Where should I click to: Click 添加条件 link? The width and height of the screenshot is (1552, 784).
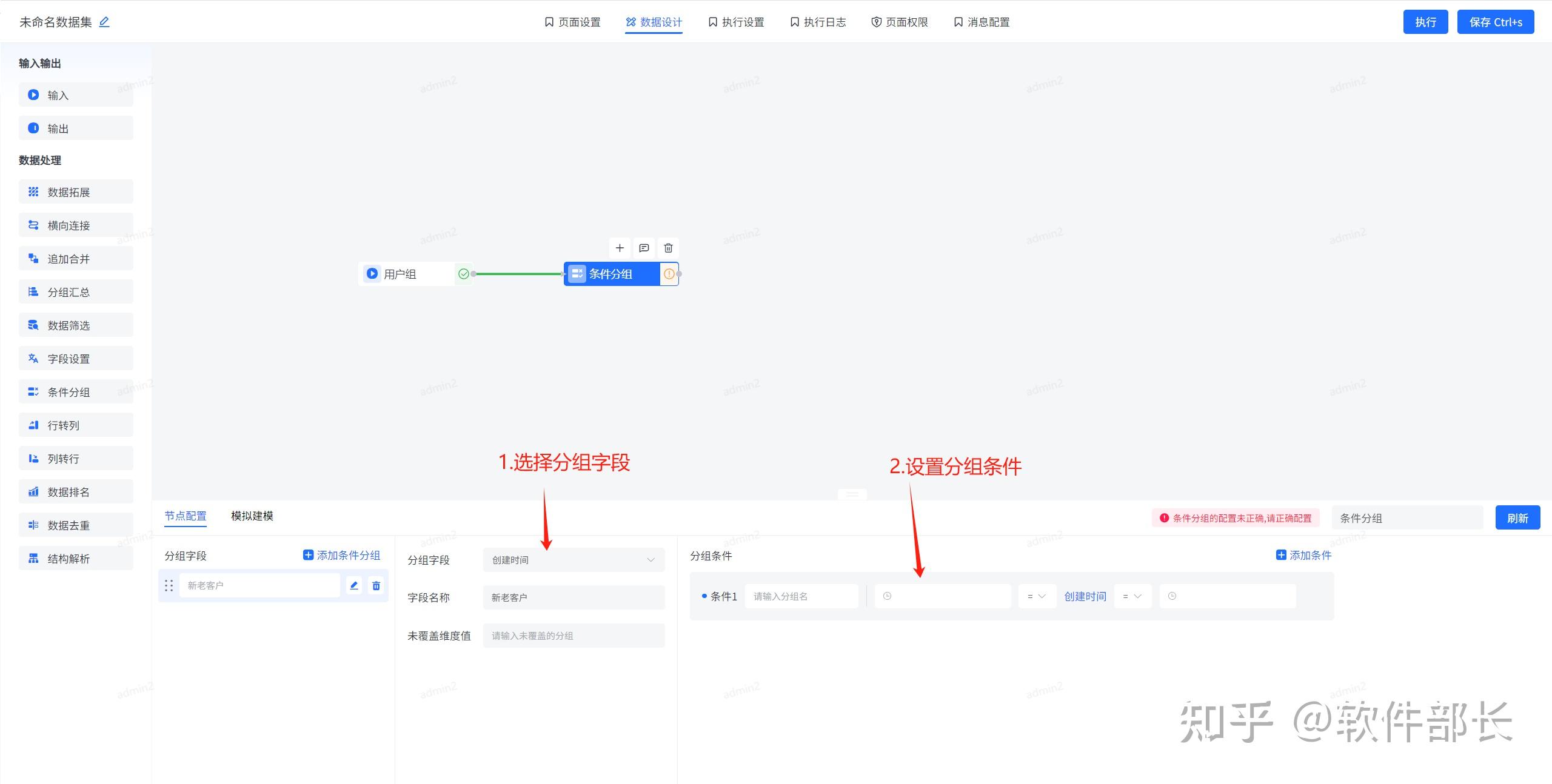[1303, 555]
